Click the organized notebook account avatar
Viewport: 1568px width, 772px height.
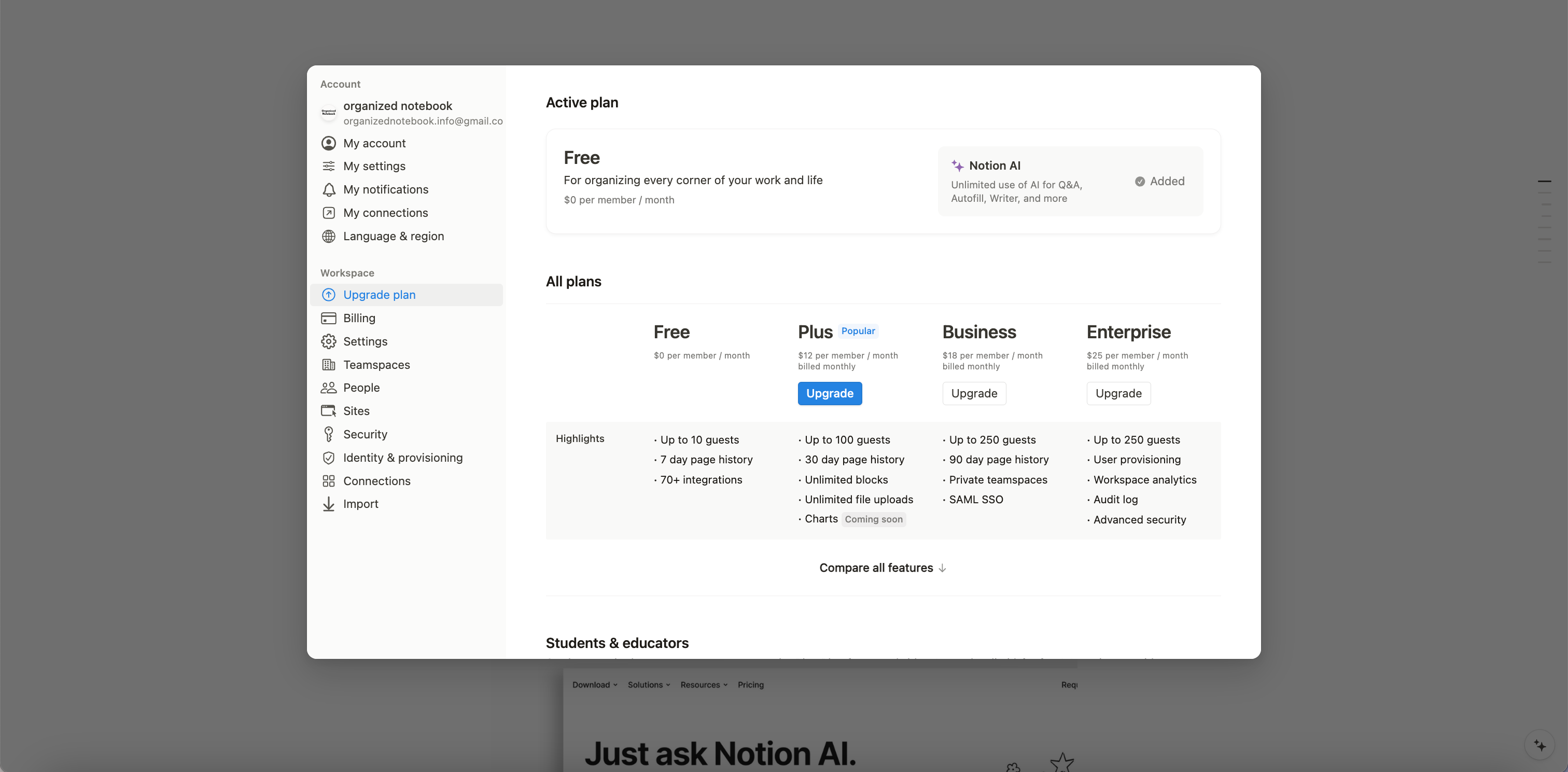pyautogui.click(x=328, y=113)
